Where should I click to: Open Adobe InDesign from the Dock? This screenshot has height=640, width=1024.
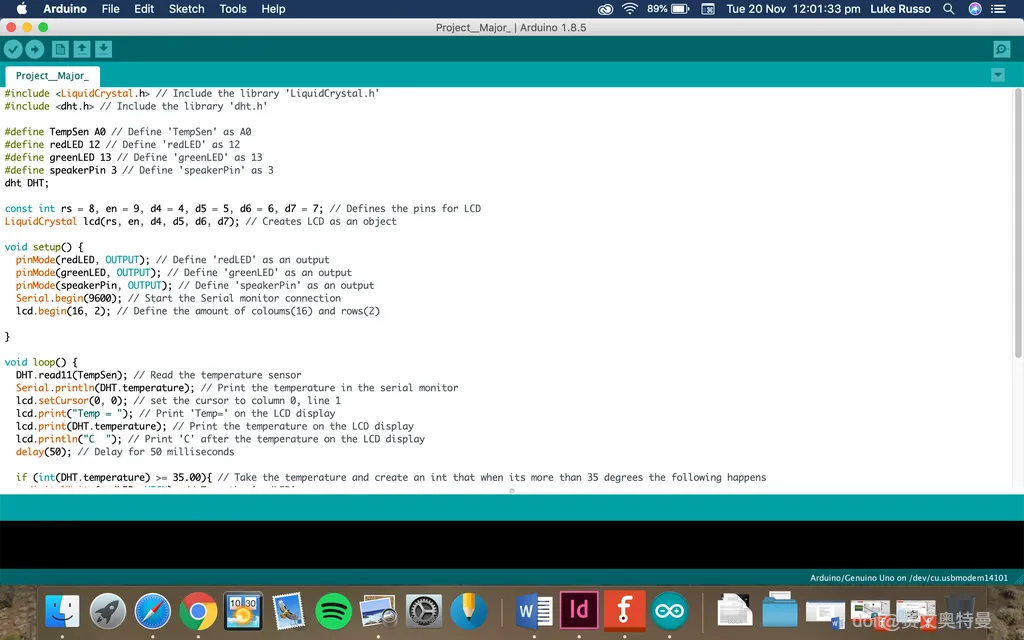coord(579,610)
